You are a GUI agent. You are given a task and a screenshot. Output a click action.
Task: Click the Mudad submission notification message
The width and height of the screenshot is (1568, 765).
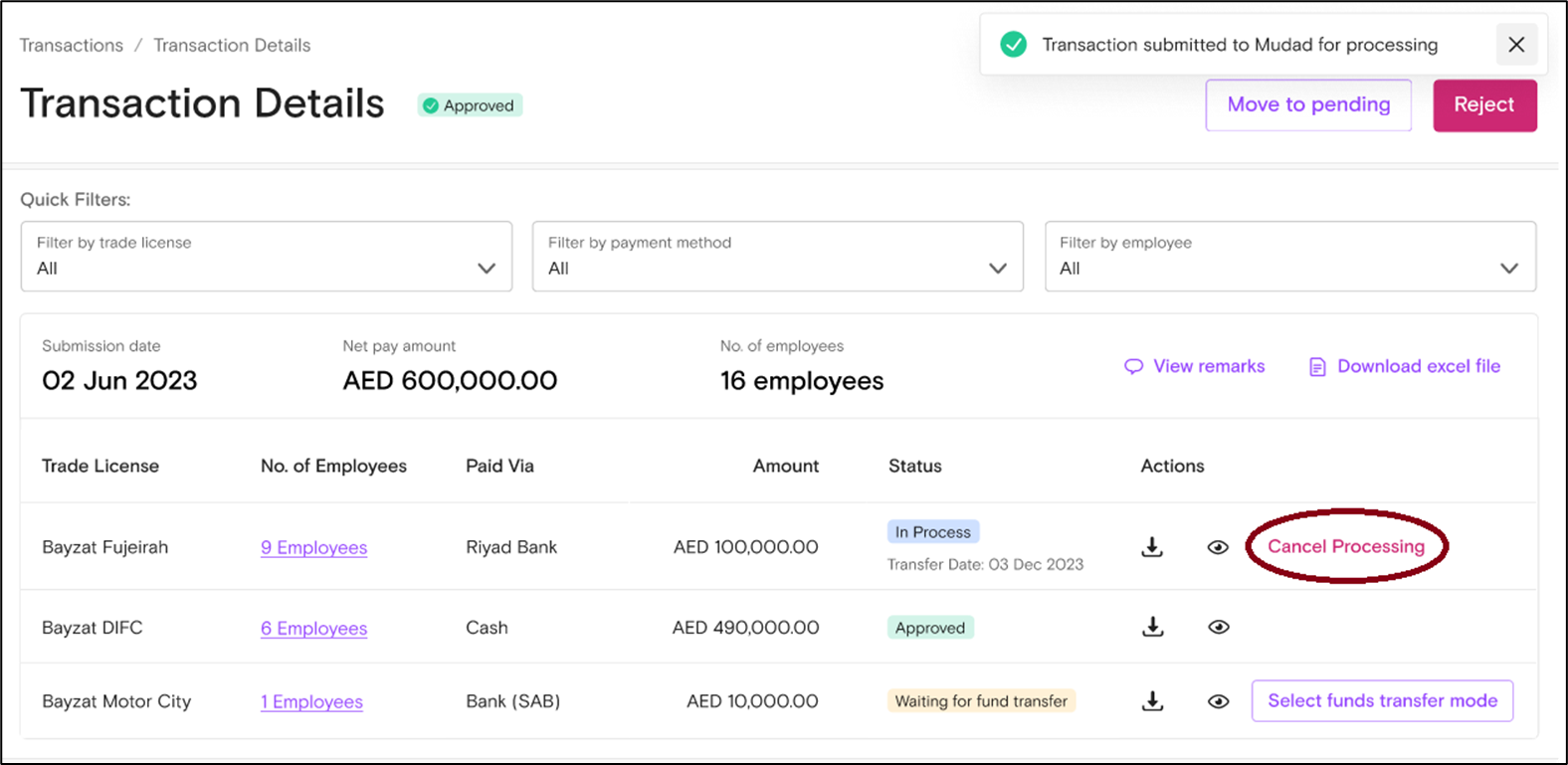(1240, 45)
